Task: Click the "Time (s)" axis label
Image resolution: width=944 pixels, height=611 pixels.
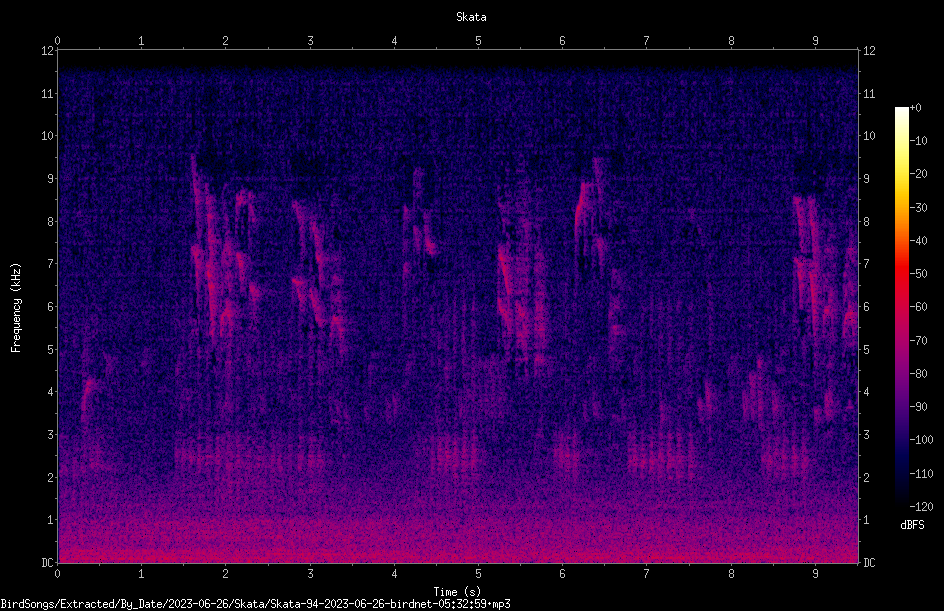Action: (457, 592)
